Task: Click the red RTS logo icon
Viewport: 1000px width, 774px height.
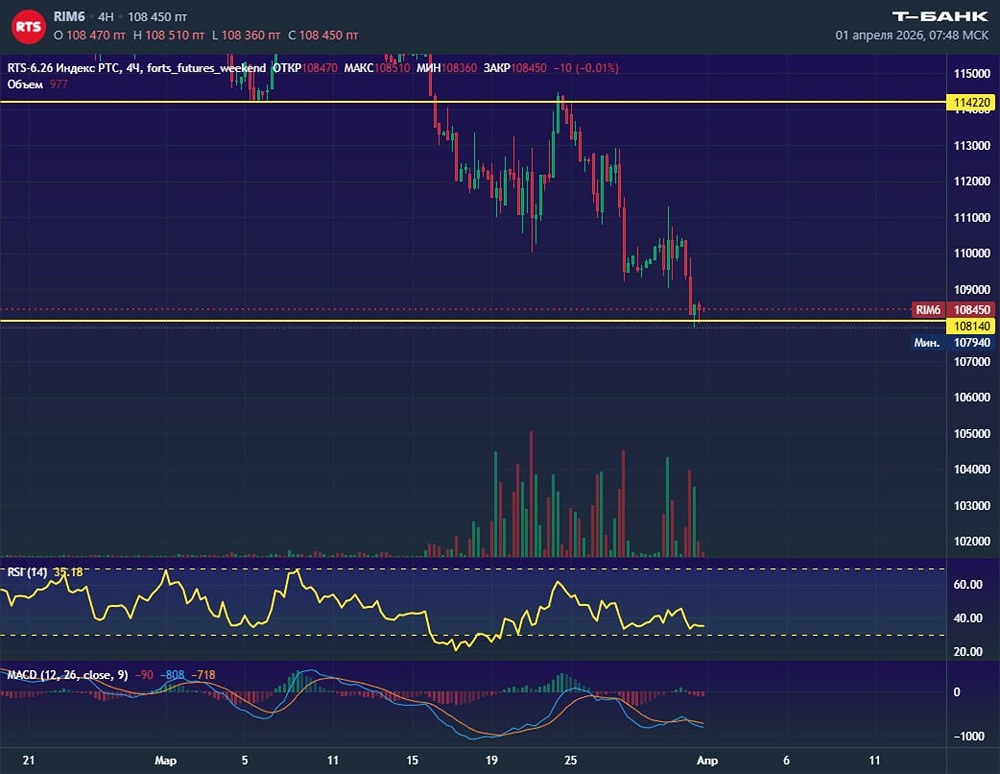Action: point(29,26)
